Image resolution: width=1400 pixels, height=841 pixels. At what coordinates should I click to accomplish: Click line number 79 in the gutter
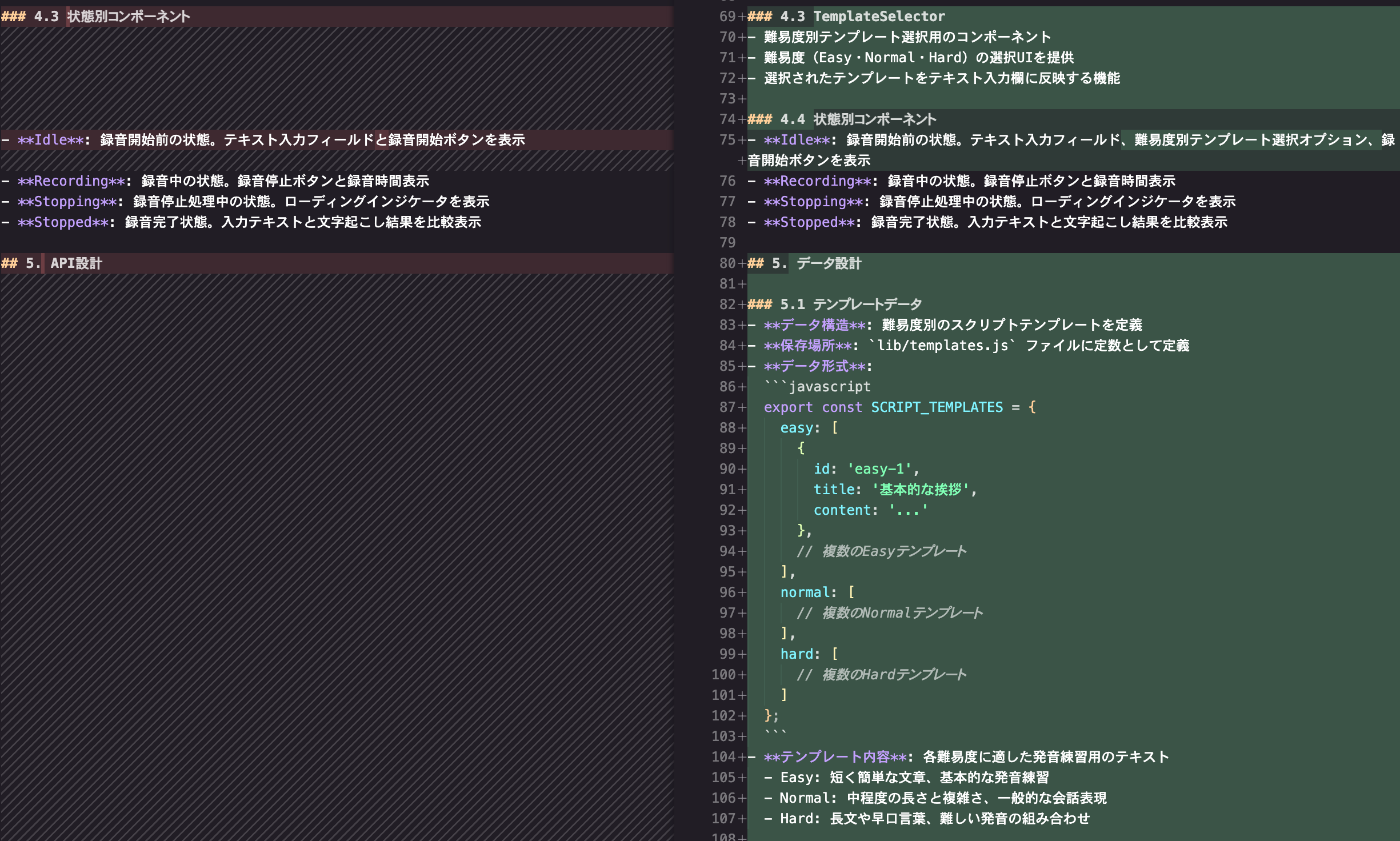point(727,242)
